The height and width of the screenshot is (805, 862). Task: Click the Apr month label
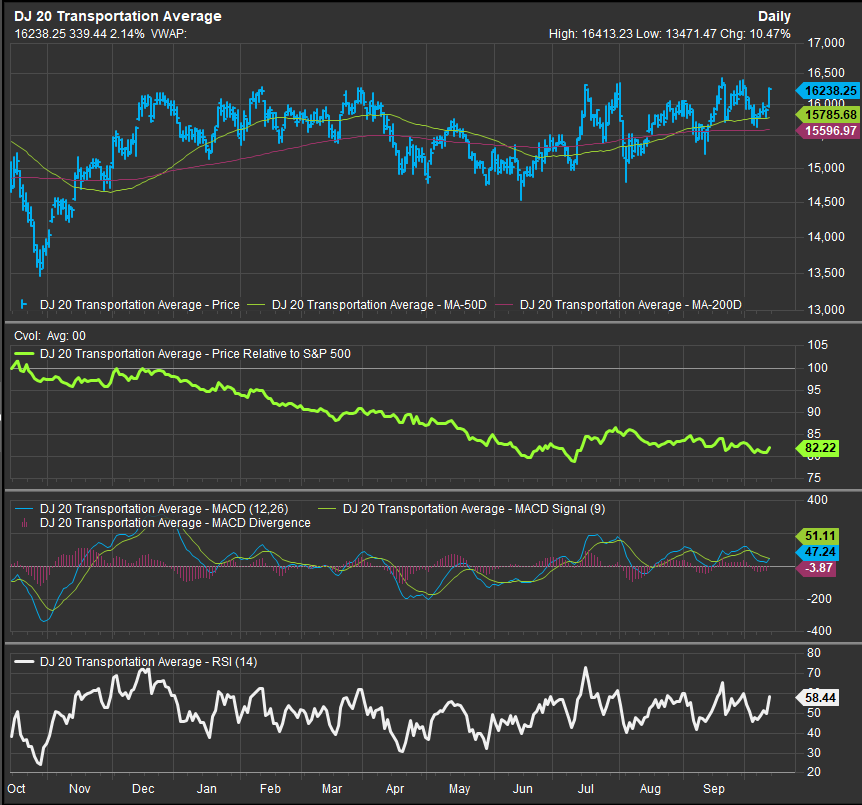[x=395, y=789]
